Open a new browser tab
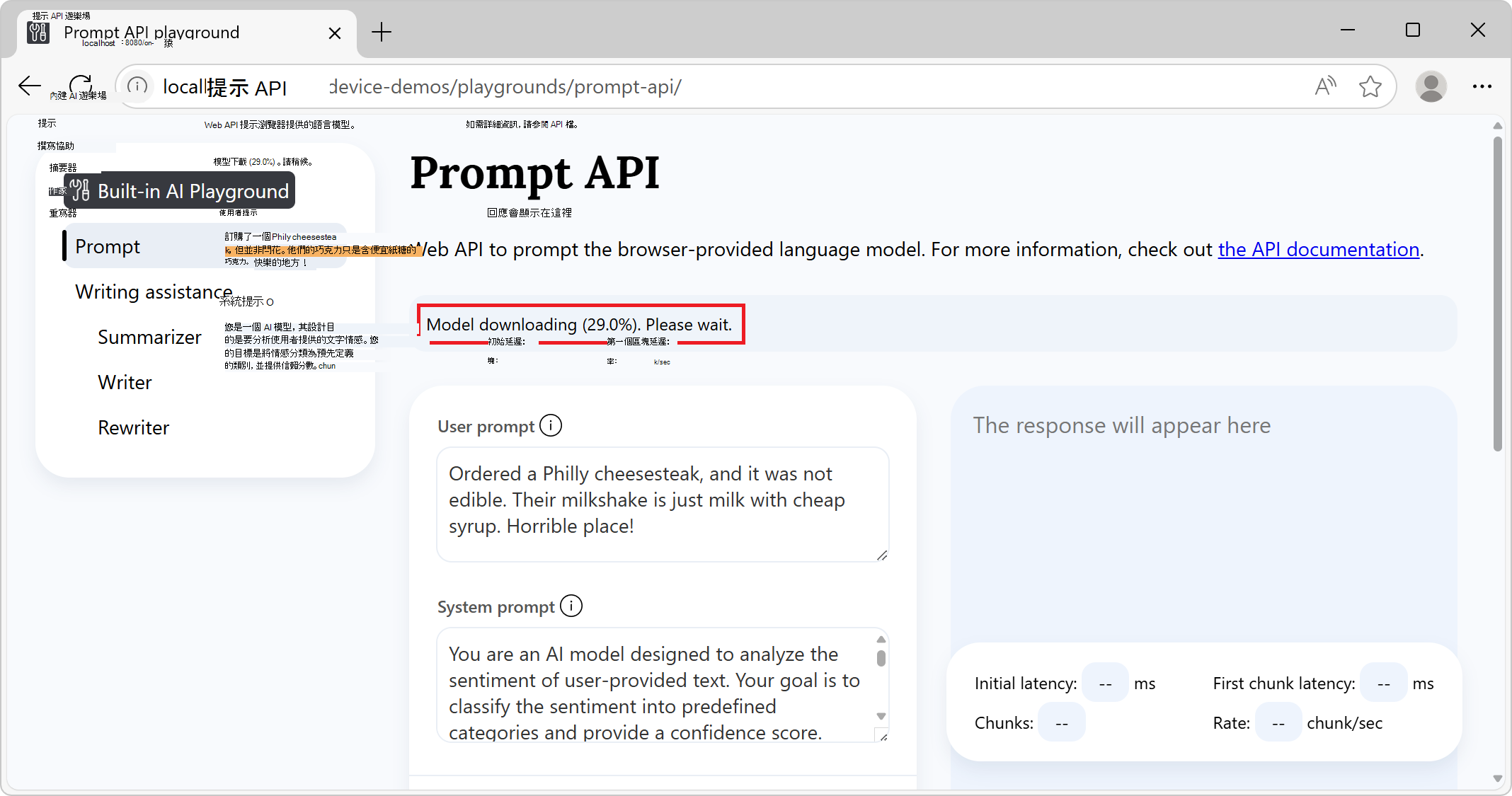 (x=382, y=32)
